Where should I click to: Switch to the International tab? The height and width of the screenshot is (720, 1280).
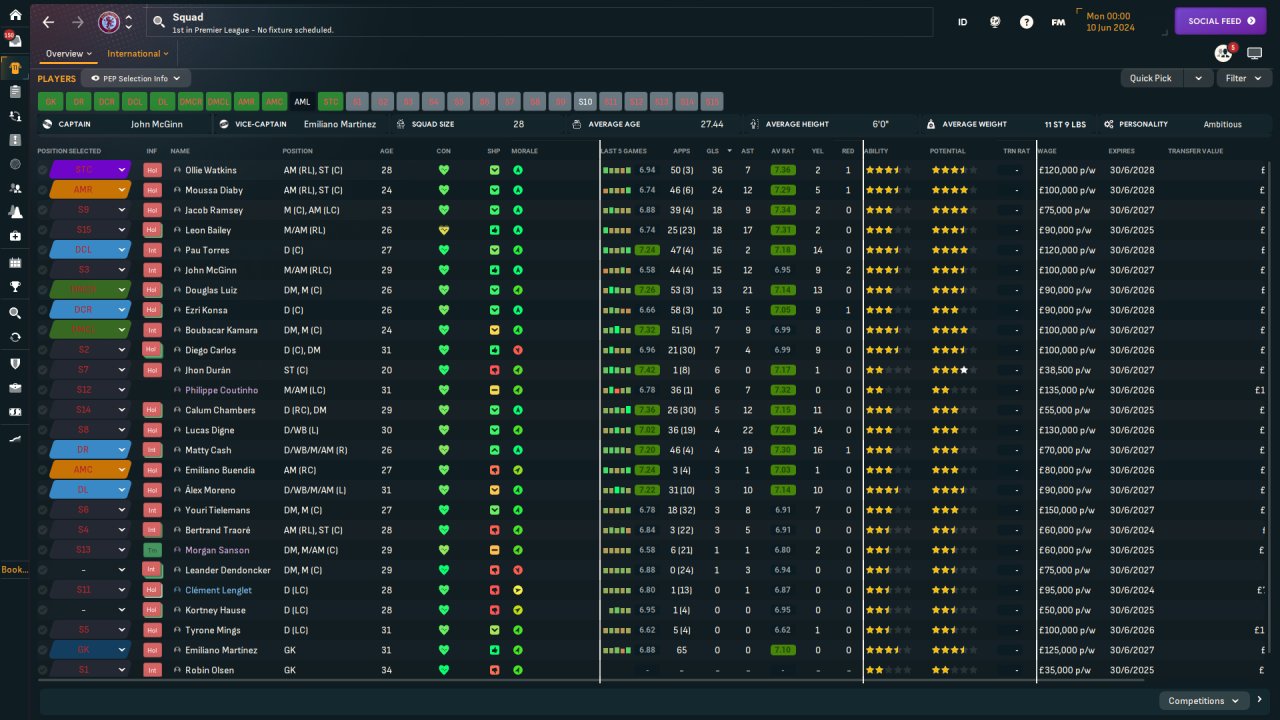tap(138, 54)
